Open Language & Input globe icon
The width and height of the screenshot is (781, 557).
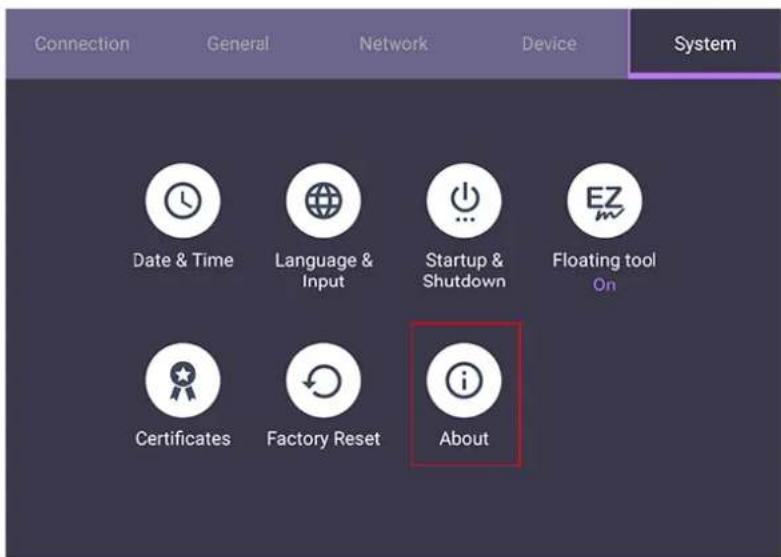[x=323, y=201]
